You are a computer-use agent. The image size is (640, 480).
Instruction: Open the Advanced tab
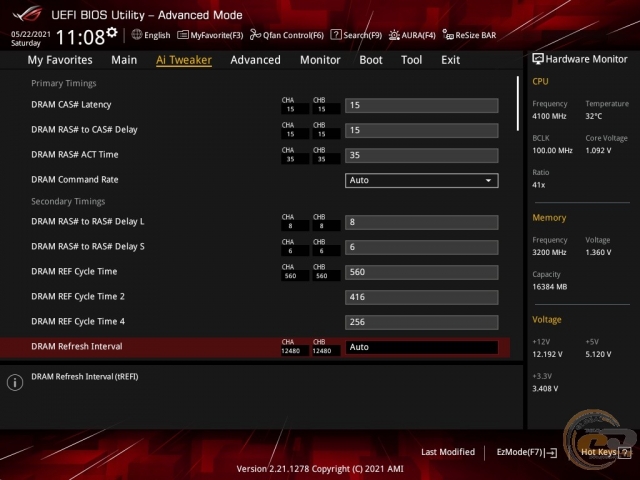pyautogui.click(x=256, y=60)
